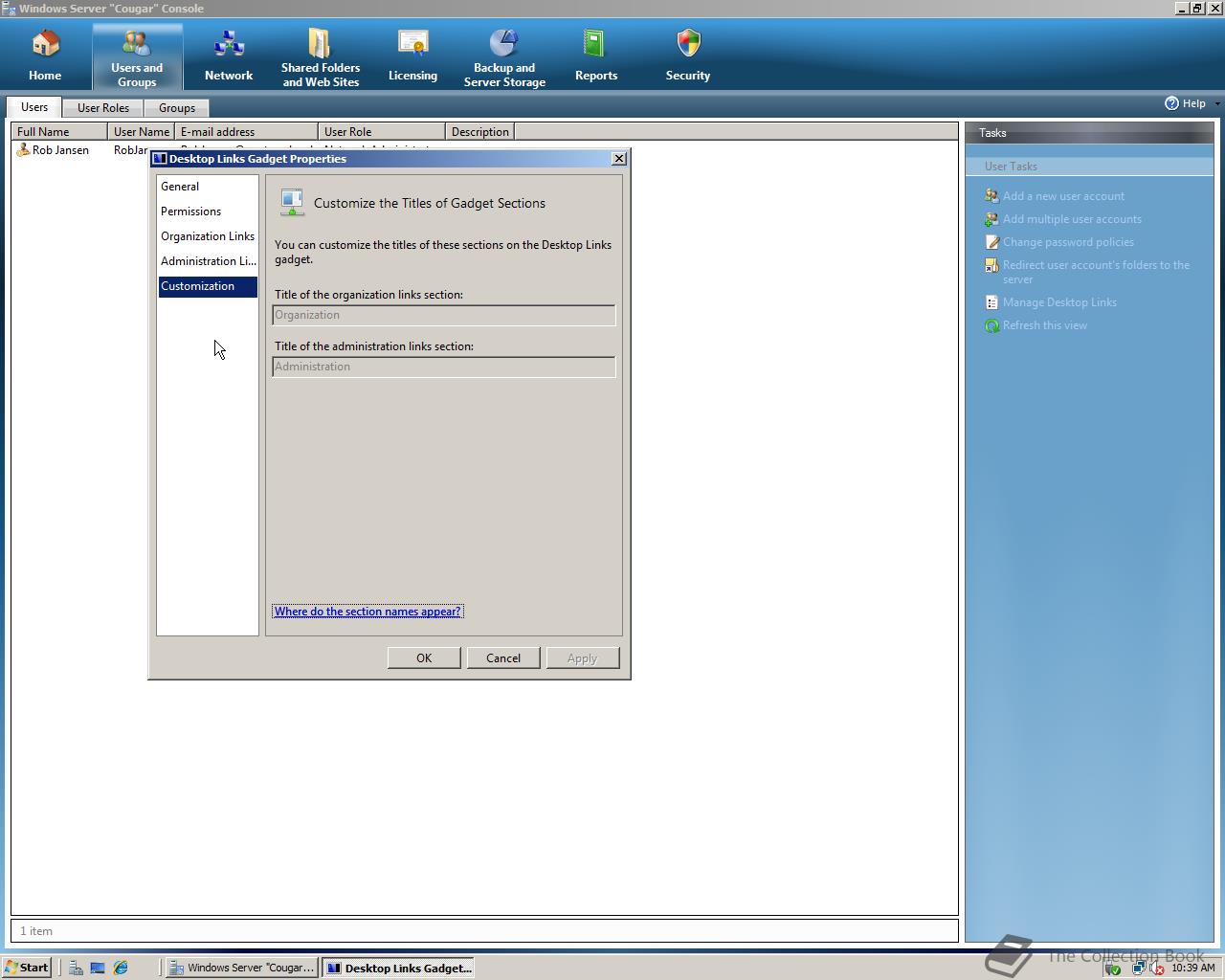Select Customization in the dialog sidebar

(x=208, y=286)
